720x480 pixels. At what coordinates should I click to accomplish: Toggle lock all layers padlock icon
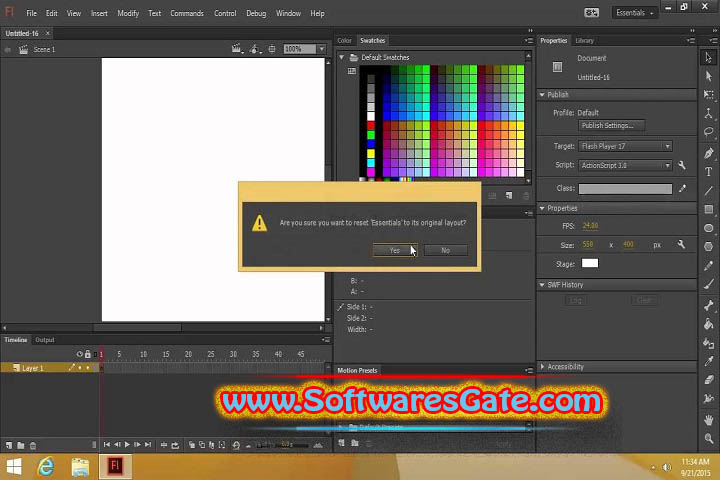point(88,354)
